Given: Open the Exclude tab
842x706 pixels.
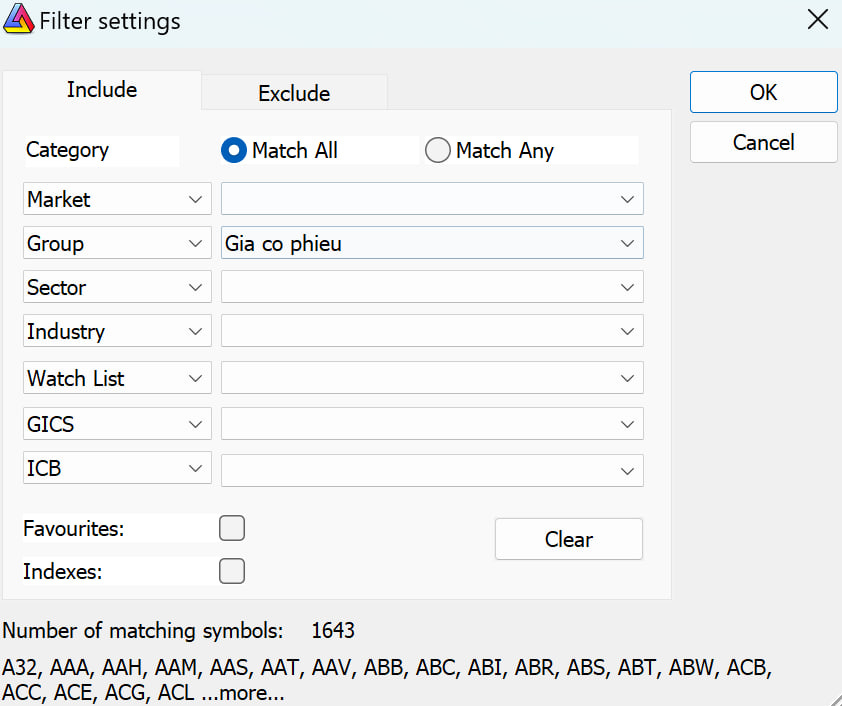Looking at the screenshot, I should coord(294,94).
